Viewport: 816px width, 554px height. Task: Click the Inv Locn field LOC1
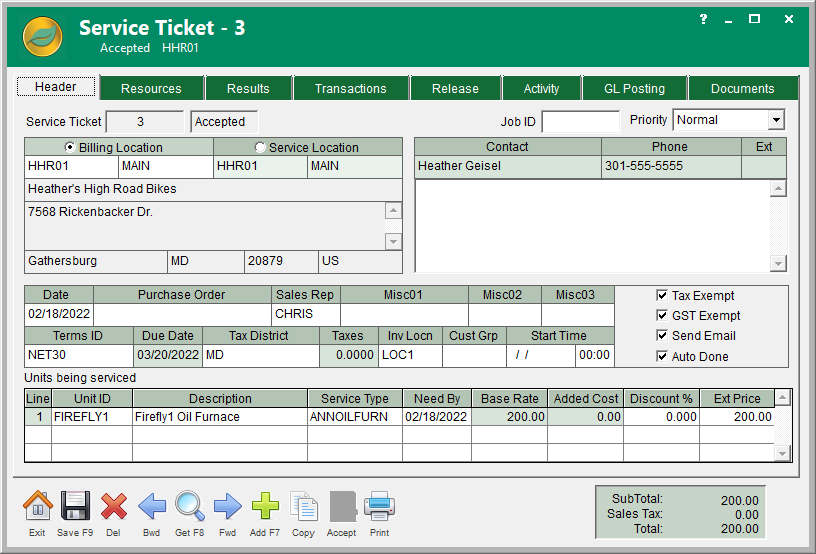(x=410, y=355)
